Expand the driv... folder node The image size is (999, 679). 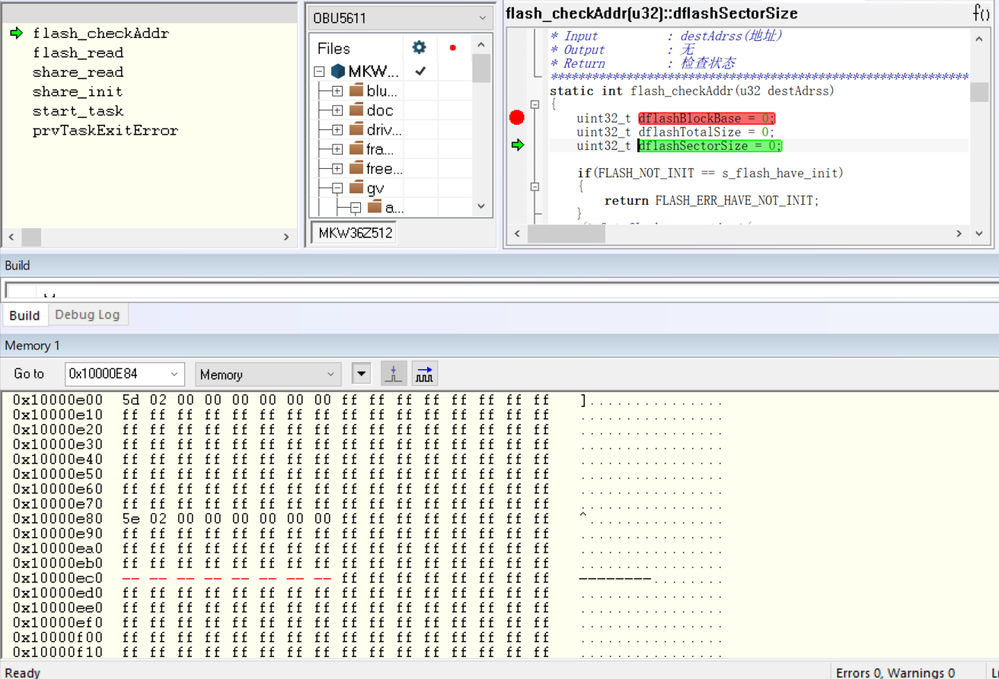coord(338,130)
